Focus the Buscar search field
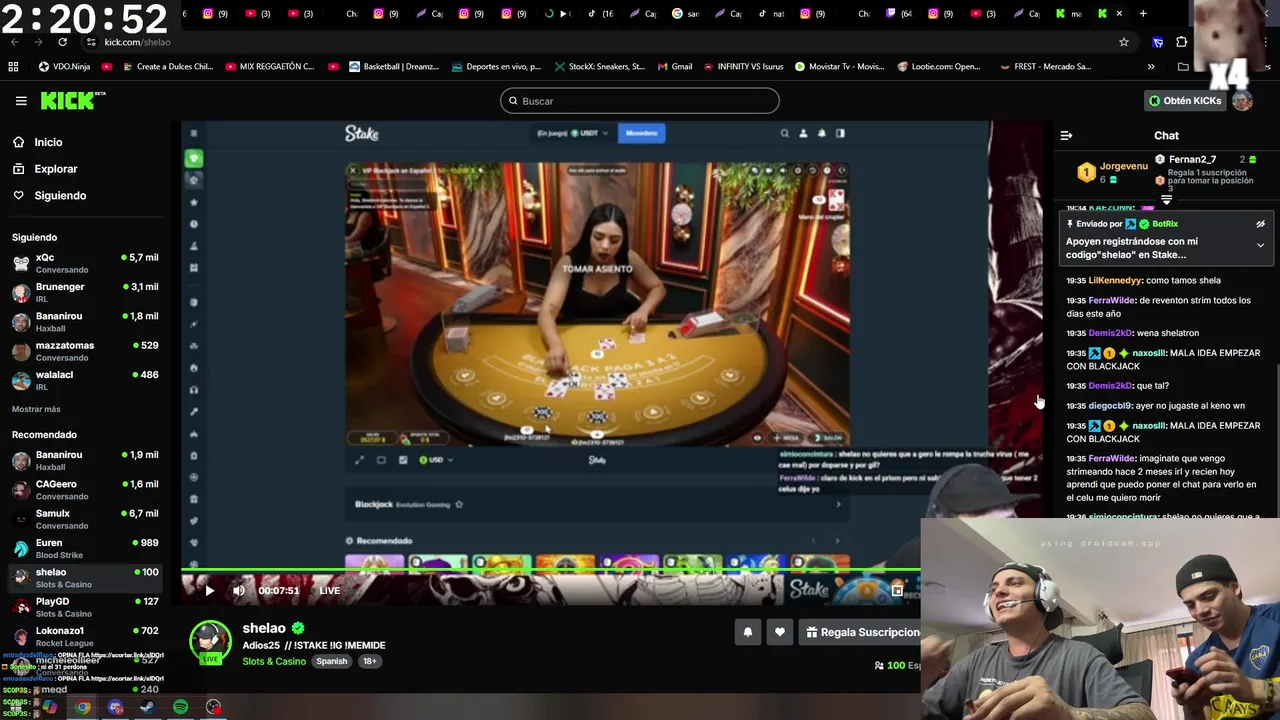Image resolution: width=1280 pixels, height=720 pixels. coord(640,101)
